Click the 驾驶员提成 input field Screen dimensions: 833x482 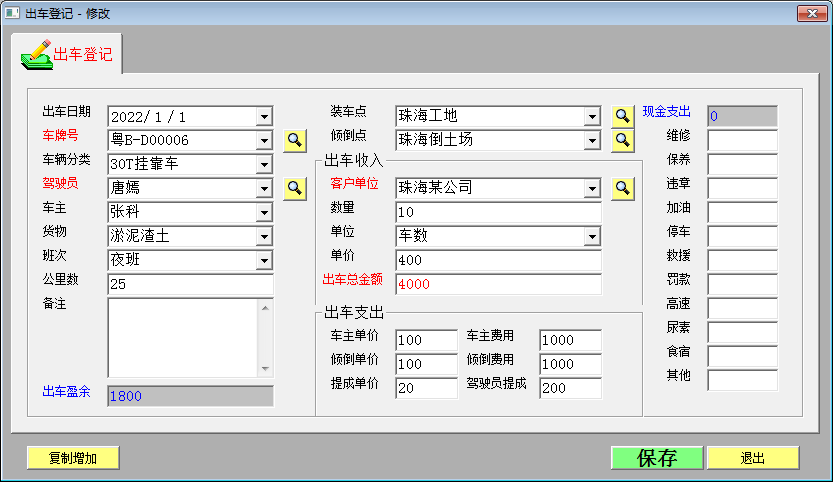point(570,388)
